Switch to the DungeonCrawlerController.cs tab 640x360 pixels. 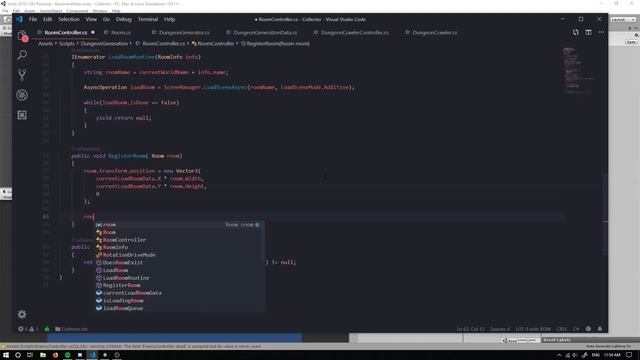tap(354, 32)
